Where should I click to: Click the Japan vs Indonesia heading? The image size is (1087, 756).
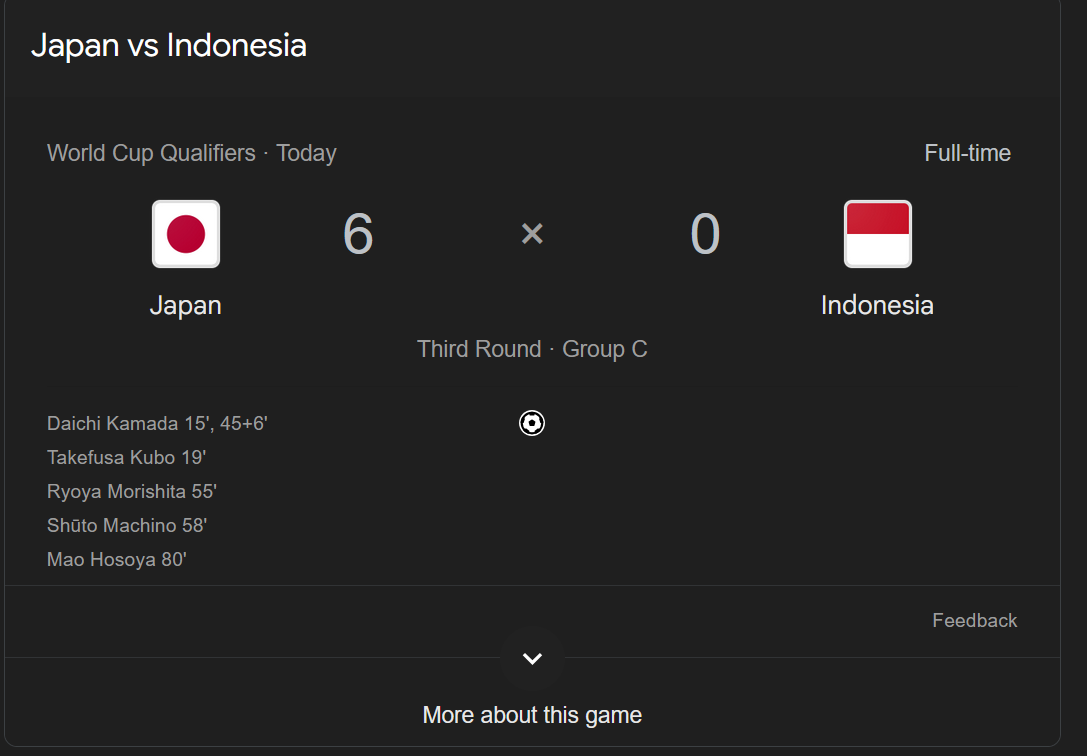[169, 46]
